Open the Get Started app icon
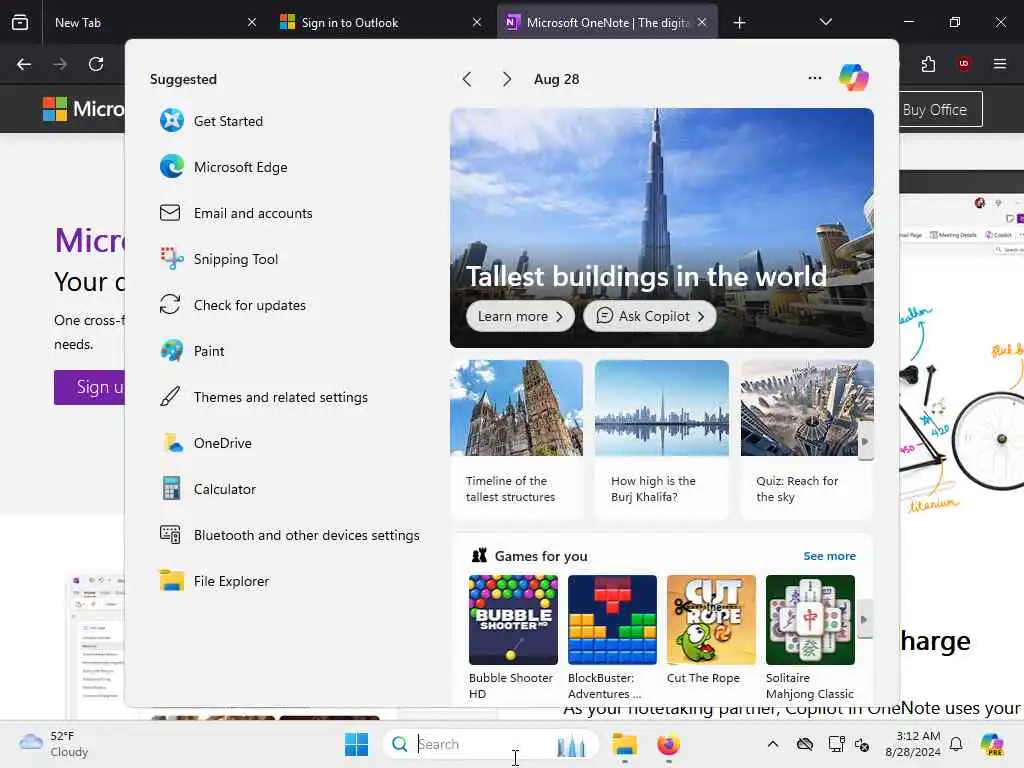 tap(172, 121)
